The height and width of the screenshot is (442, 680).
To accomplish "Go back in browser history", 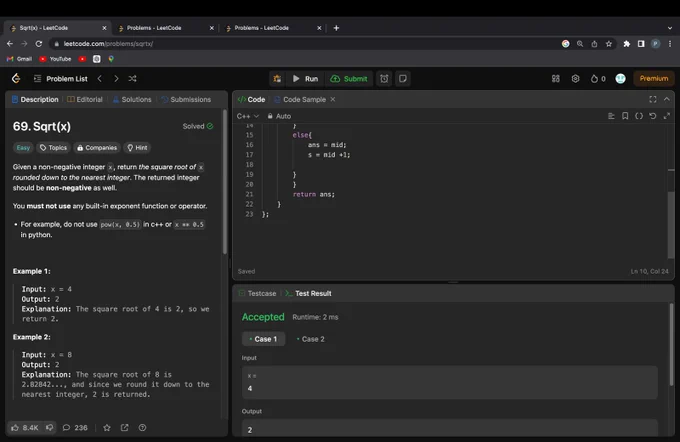I will click(x=10, y=44).
